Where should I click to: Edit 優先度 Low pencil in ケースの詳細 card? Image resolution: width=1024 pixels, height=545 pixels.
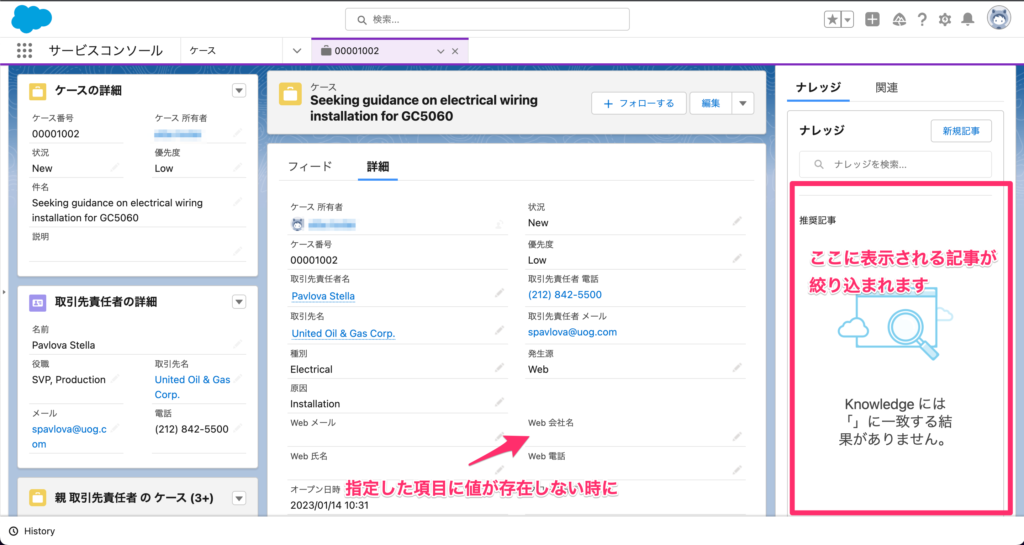coord(238,167)
